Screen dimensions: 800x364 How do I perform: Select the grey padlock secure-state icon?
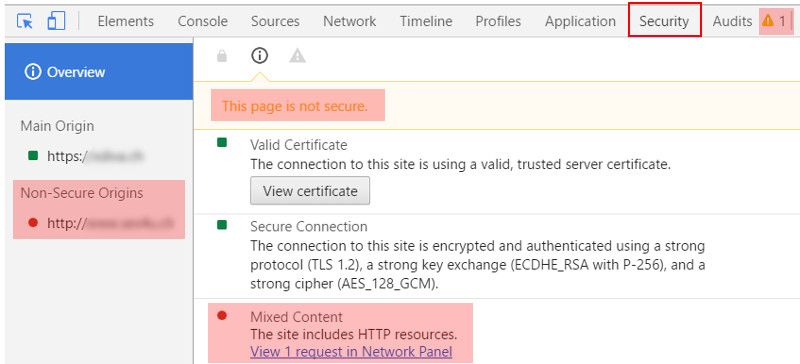point(221,56)
